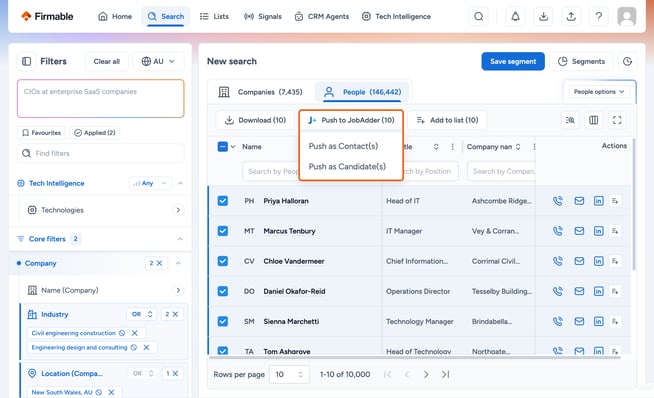The width and height of the screenshot is (654, 398).
Task: Click the download tray icon in header
Action: point(543,17)
